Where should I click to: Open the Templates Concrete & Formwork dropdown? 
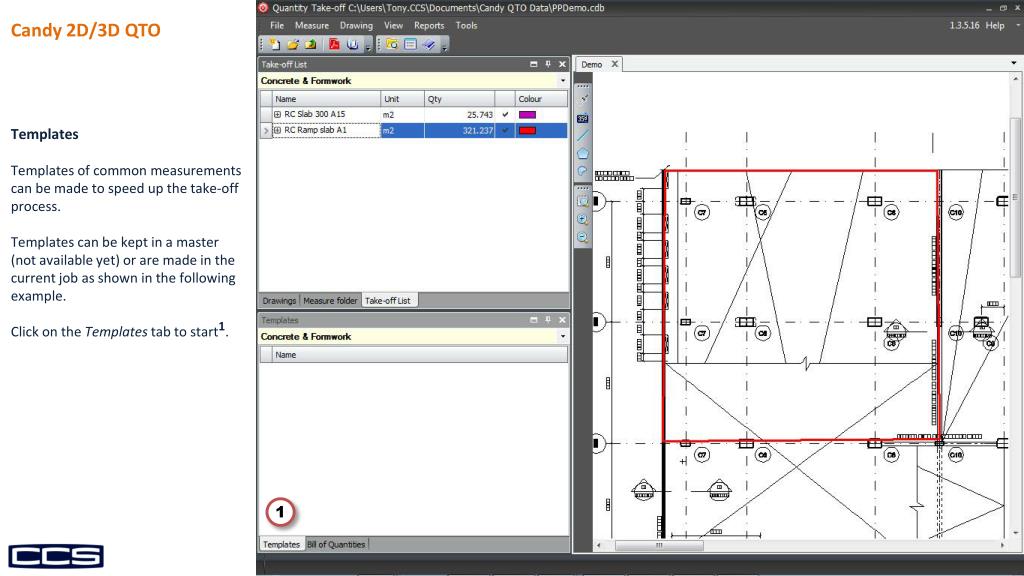pyautogui.click(x=562, y=336)
